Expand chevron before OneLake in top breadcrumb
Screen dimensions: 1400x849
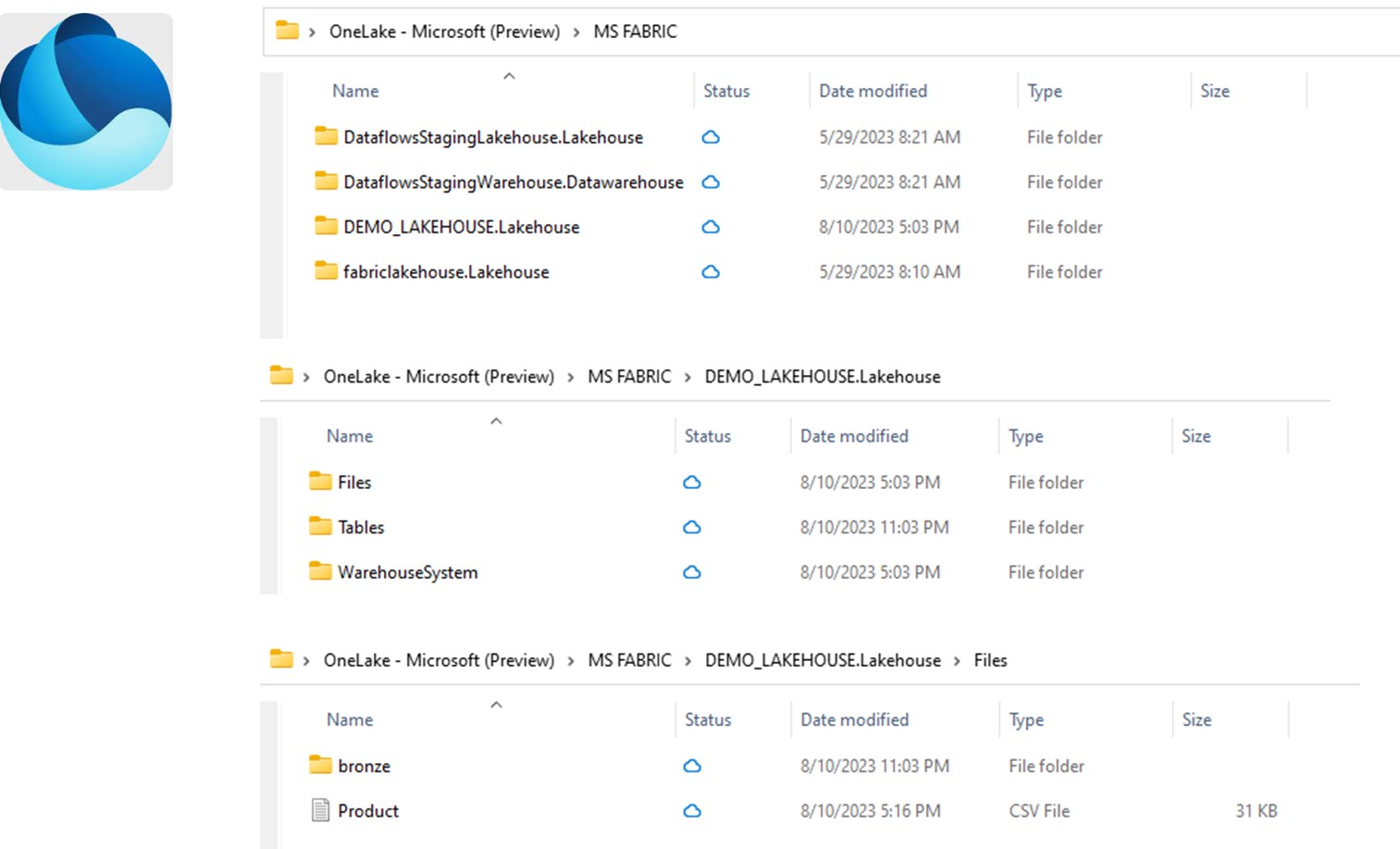pos(312,32)
